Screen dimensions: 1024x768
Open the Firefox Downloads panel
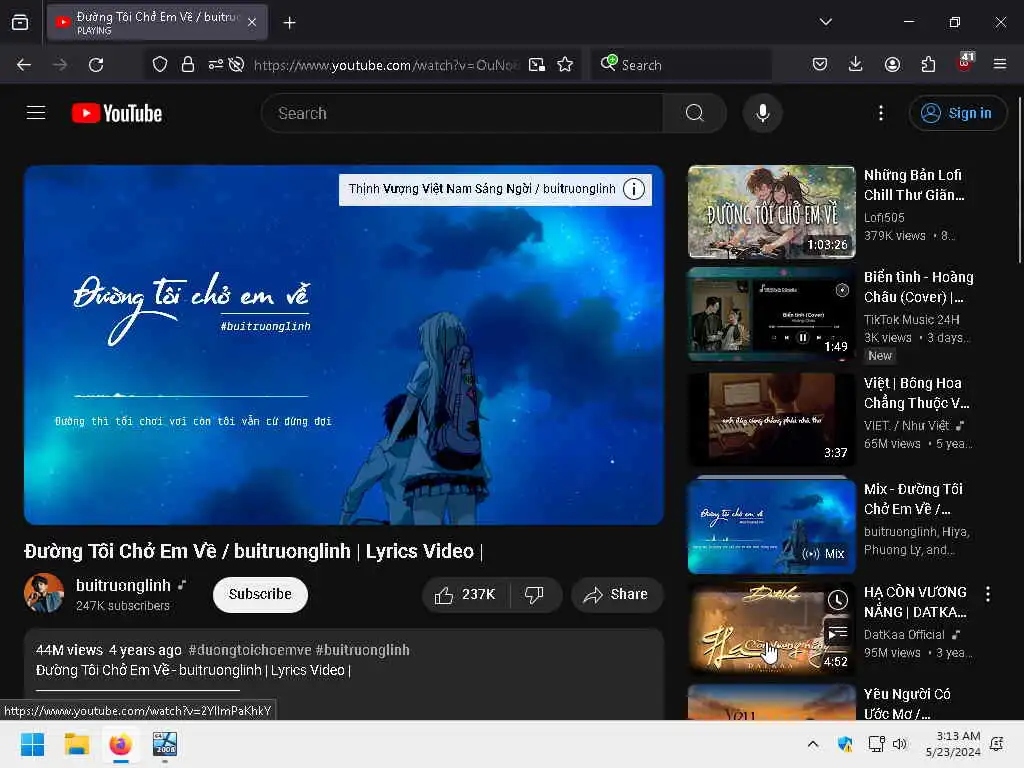coord(856,64)
